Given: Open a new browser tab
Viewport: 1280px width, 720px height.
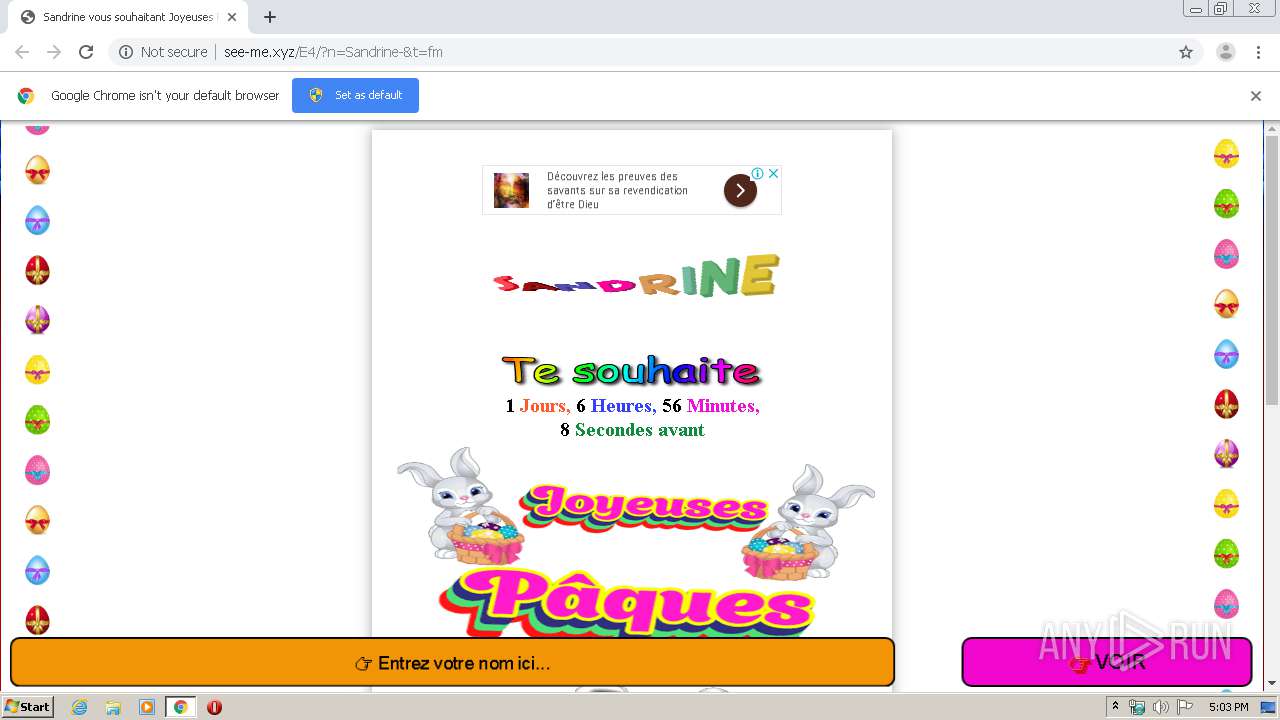Looking at the screenshot, I should pyautogui.click(x=270, y=17).
